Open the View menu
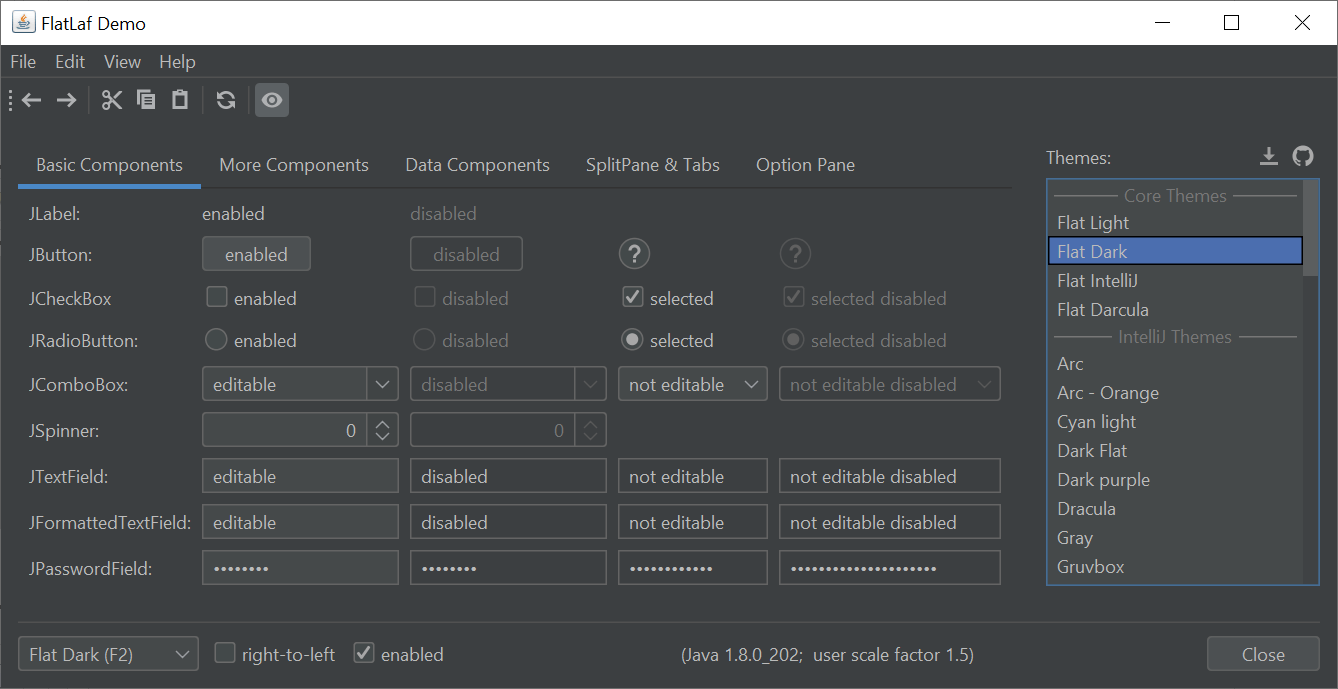 click(122, 62)
